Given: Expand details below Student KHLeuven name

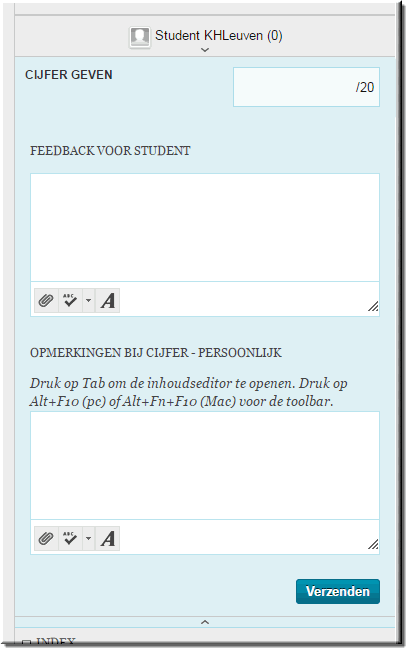Looking at the screenshot, I should (205, 50).
